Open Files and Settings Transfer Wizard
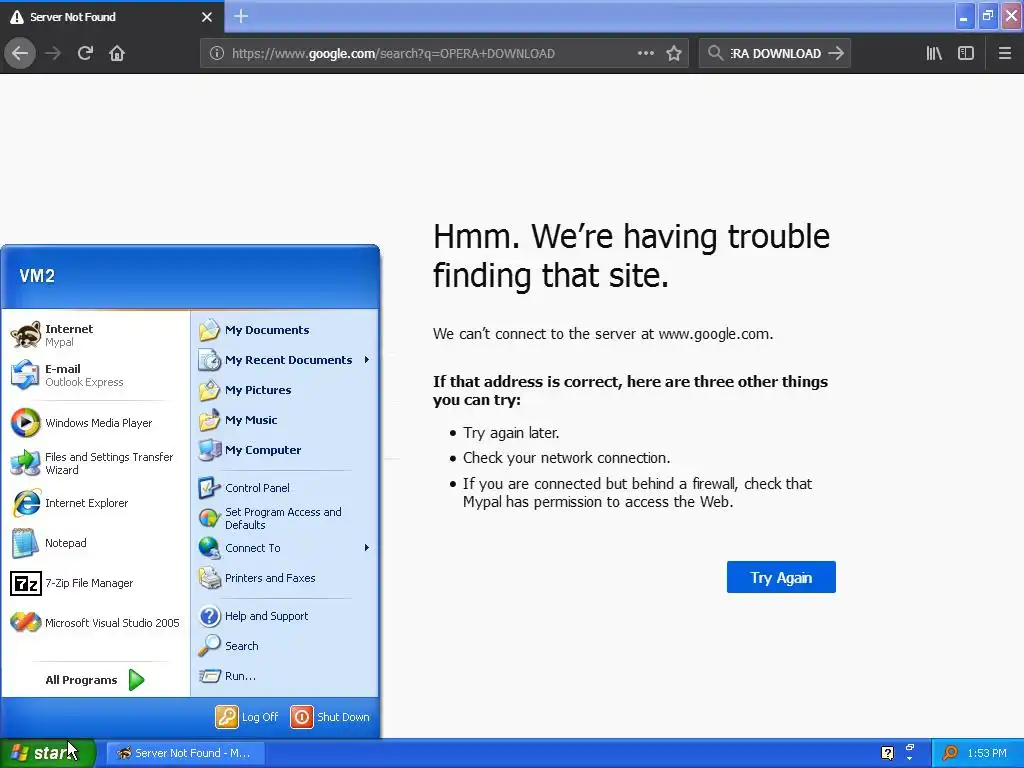The image size is (1024, 768). pos(95,463)
